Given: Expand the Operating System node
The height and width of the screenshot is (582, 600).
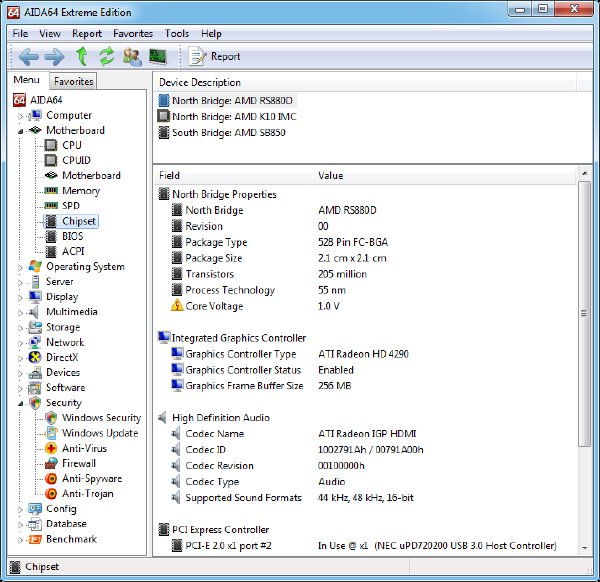Looking at the screenshot, I should 21,267.
